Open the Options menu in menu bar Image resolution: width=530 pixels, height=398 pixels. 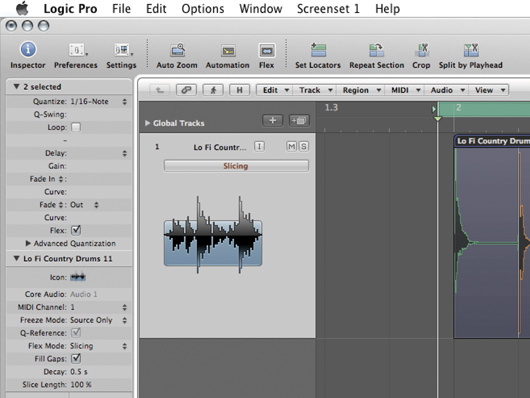[x=203, y=8]
